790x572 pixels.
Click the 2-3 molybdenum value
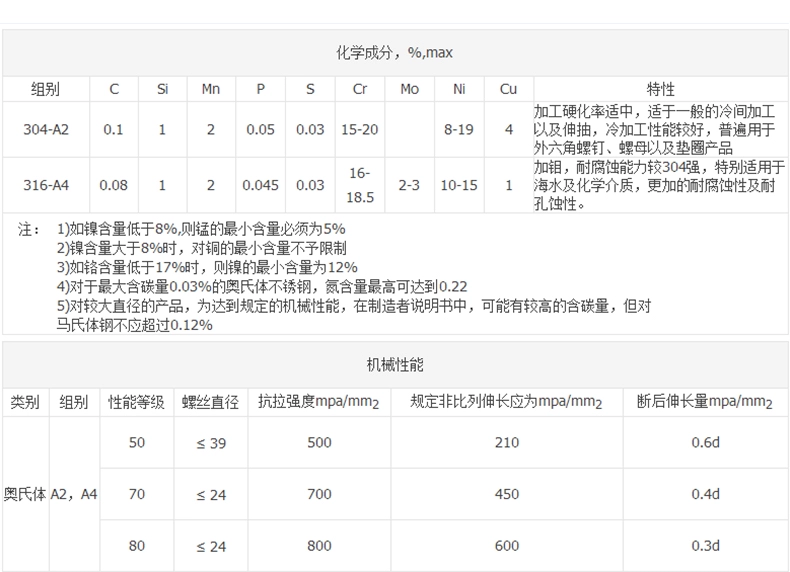(x=409, y=185)
